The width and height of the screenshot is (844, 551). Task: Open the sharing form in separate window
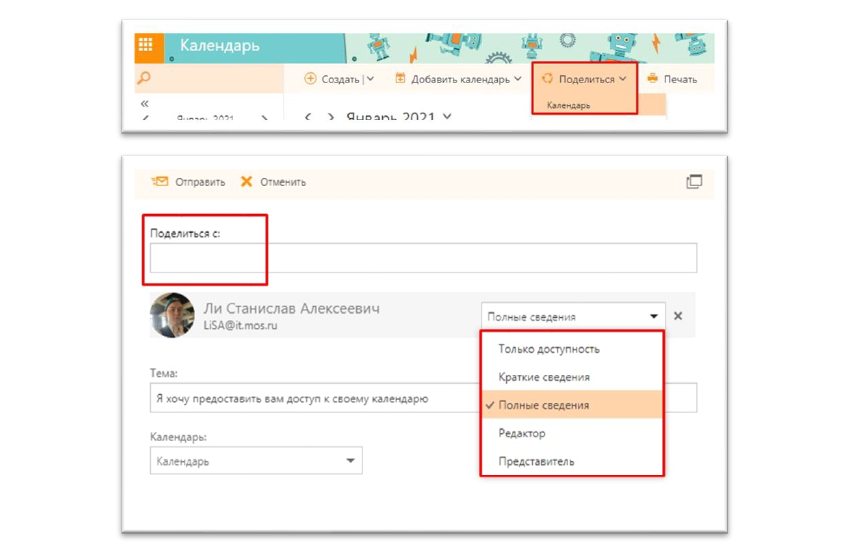(x=694, y=182)
